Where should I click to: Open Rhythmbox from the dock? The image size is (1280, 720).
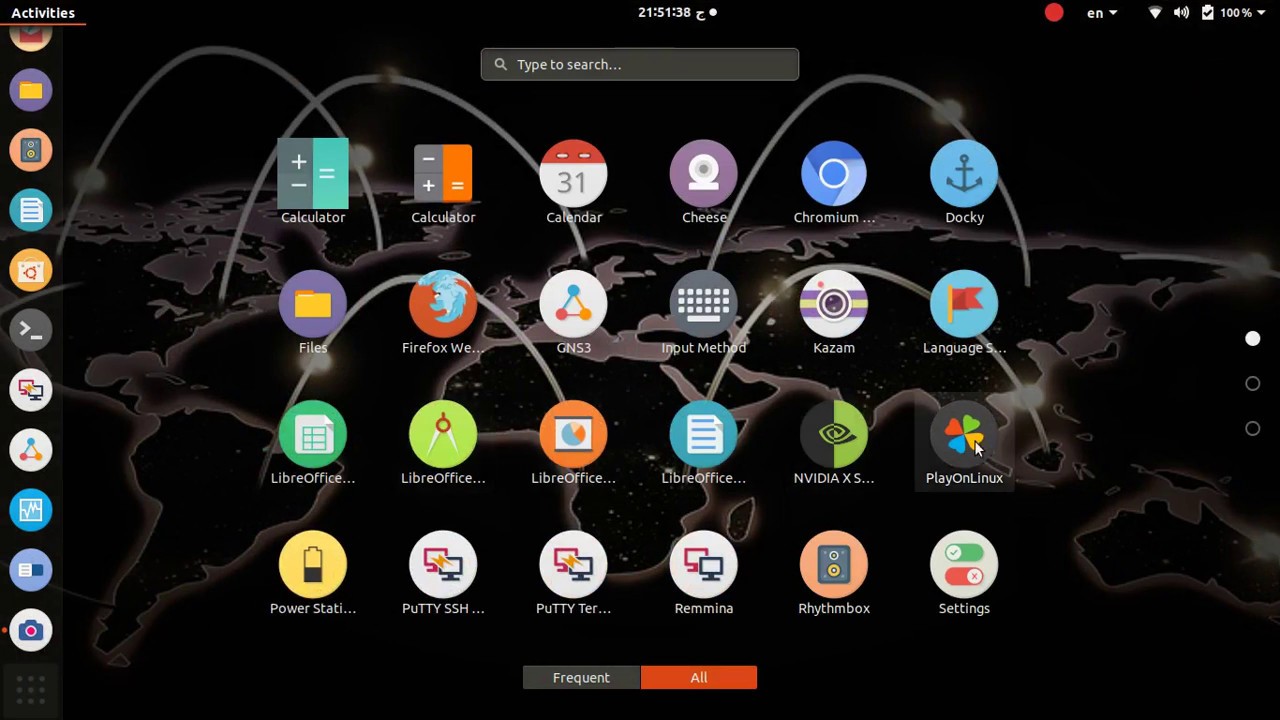(31, 151)
